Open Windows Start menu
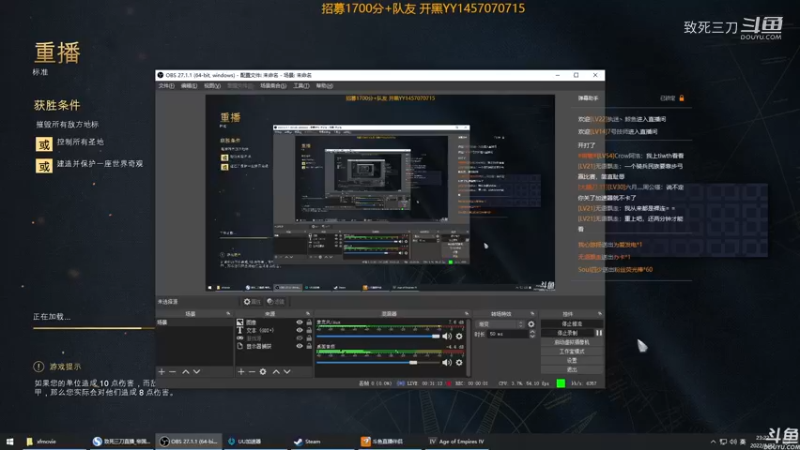Image resolution: width=800 pixels, height=450 pixels. pos(10,441)
